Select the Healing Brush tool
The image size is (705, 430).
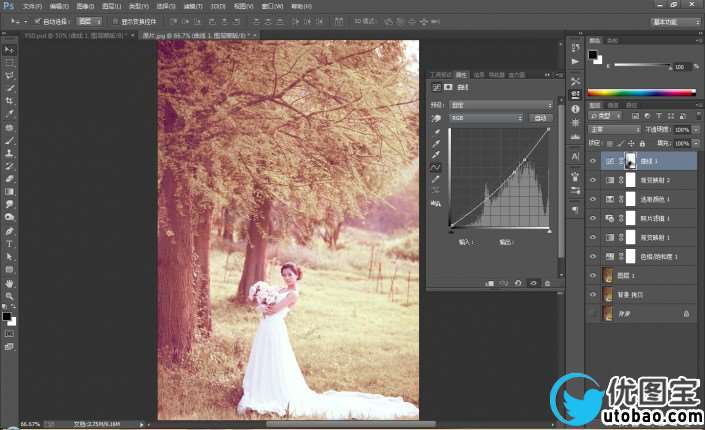click(9, 127)
